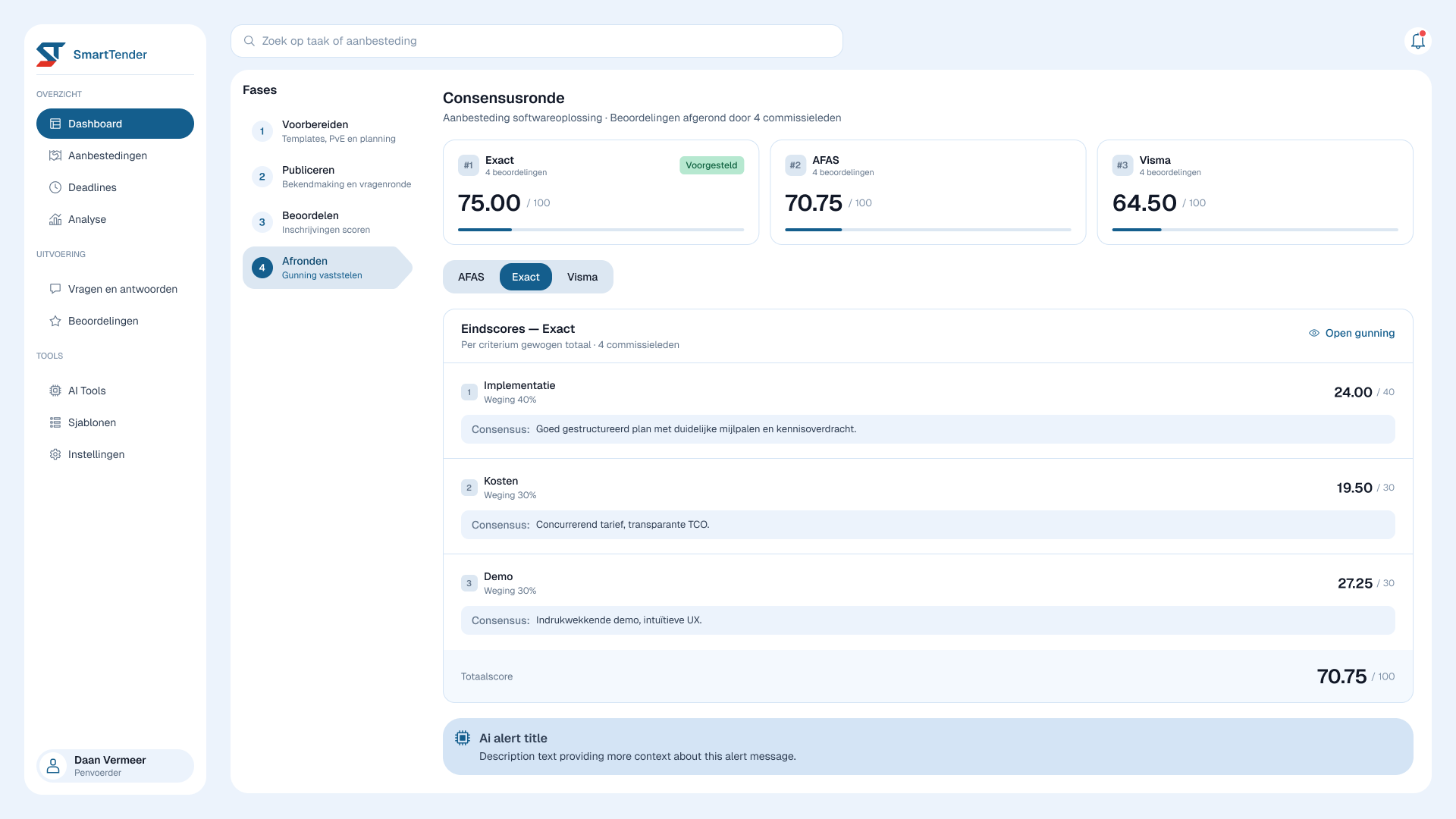1456x819 pixels.
Task: Click the SmartTender logo icon
Action: point(51,54)
